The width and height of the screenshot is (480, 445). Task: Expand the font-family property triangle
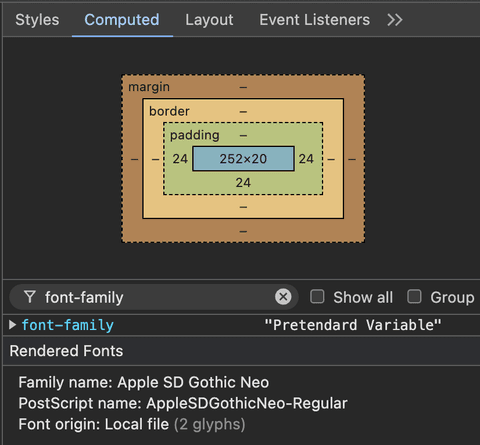click(12, 325)
